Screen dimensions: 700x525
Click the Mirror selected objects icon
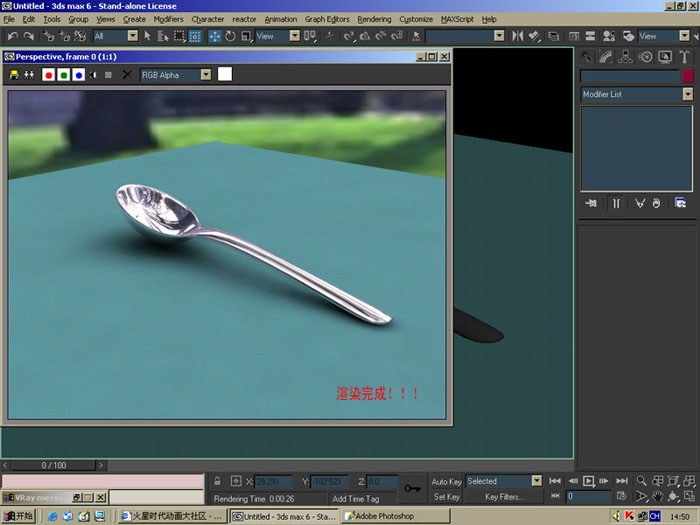pos(517,36)
